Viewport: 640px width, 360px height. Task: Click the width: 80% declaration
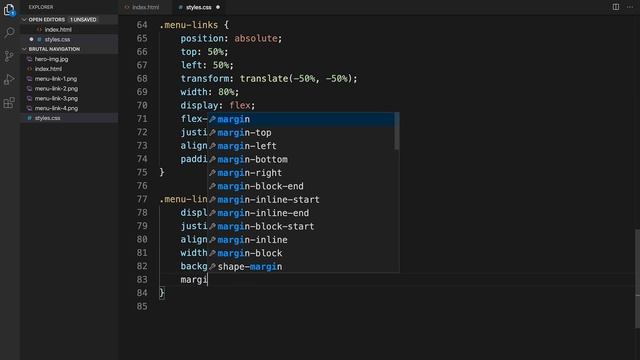[209, 92]
